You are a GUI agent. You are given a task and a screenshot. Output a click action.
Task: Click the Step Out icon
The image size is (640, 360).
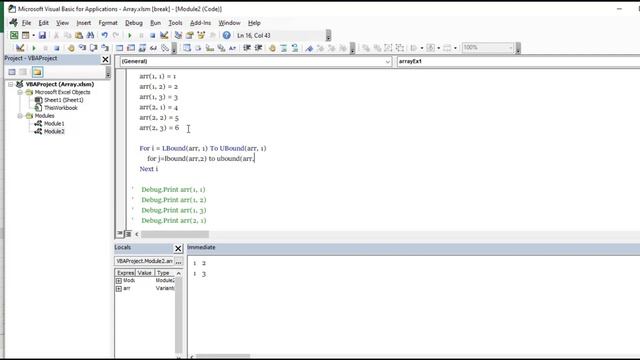point(105,48)
